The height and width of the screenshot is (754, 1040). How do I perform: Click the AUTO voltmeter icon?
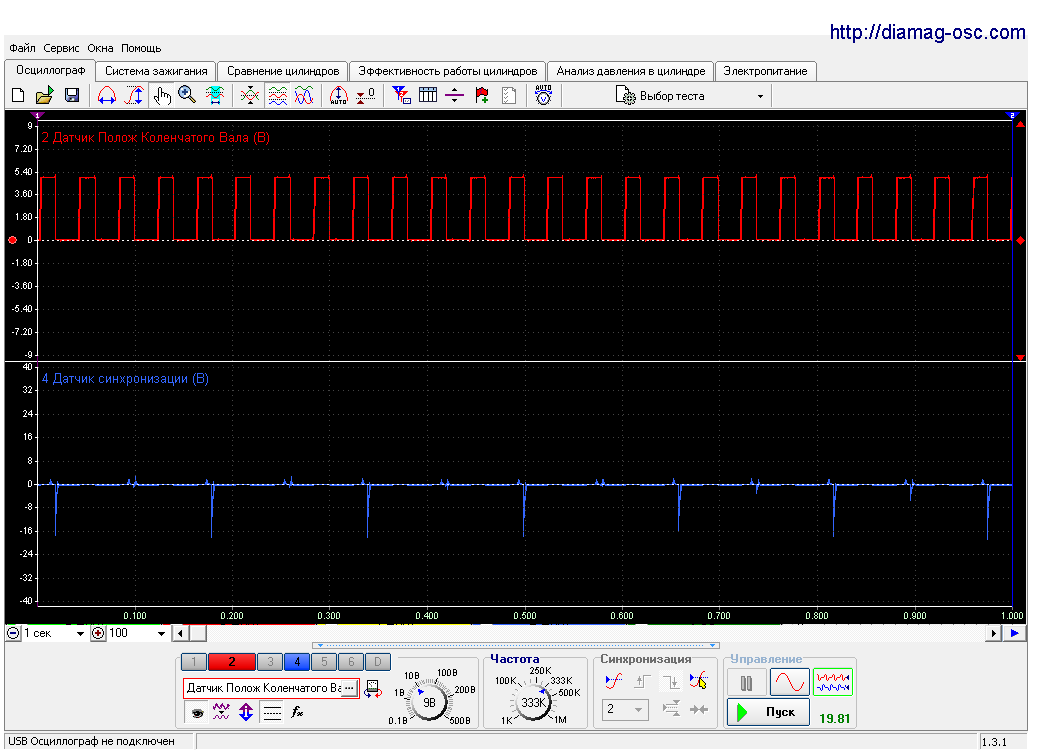point(543,96)
